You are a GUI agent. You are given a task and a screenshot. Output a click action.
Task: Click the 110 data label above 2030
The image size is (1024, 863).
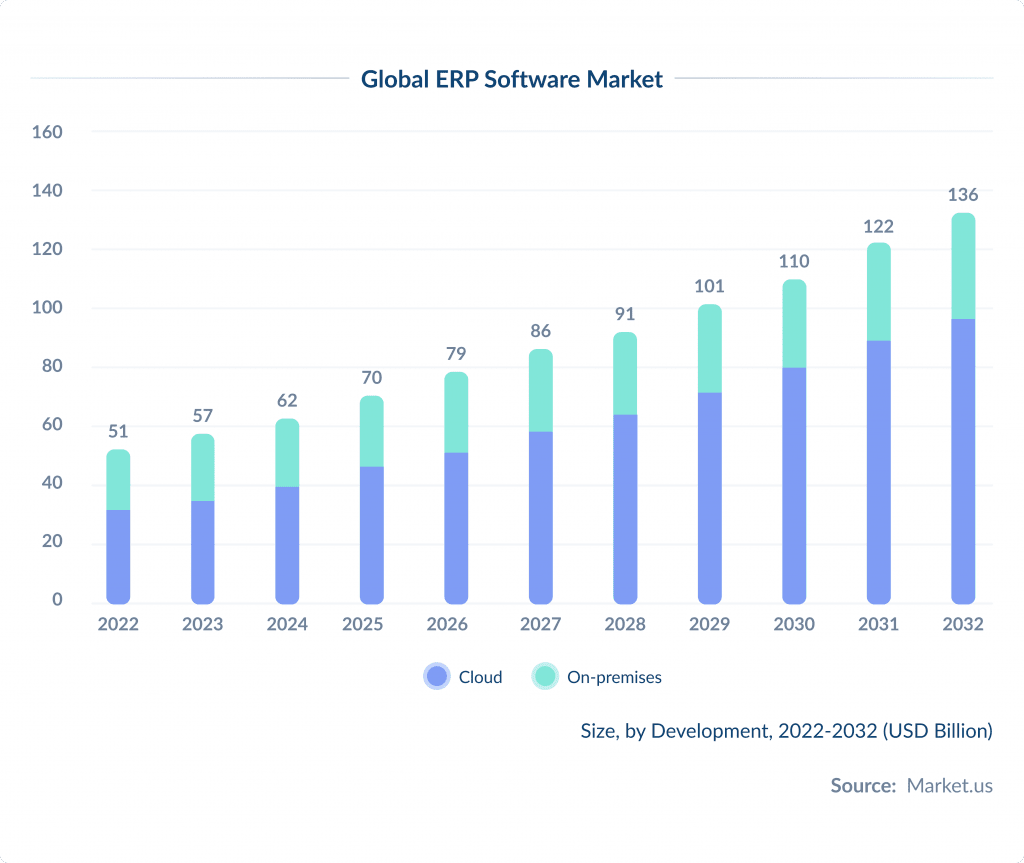pos(794,262)
